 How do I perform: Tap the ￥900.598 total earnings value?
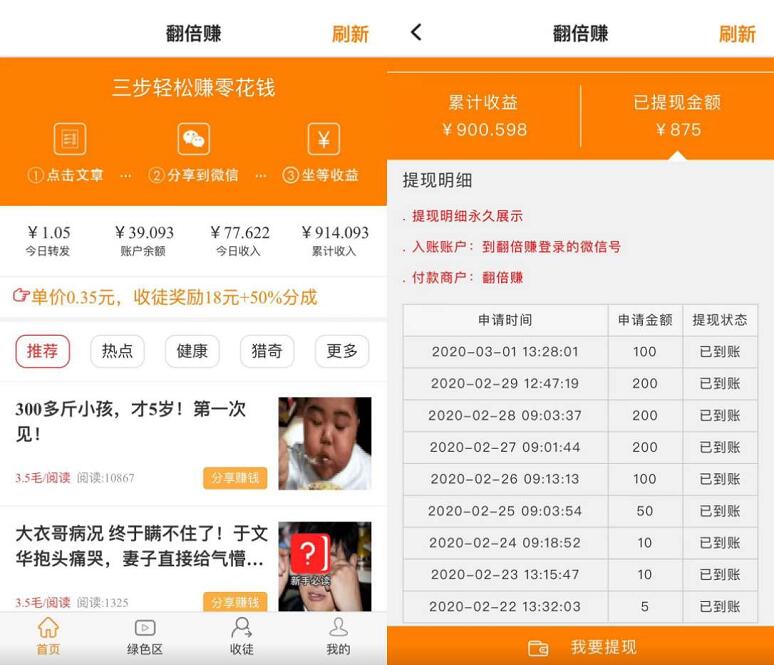pyautogui.click(x=484, y=129)
